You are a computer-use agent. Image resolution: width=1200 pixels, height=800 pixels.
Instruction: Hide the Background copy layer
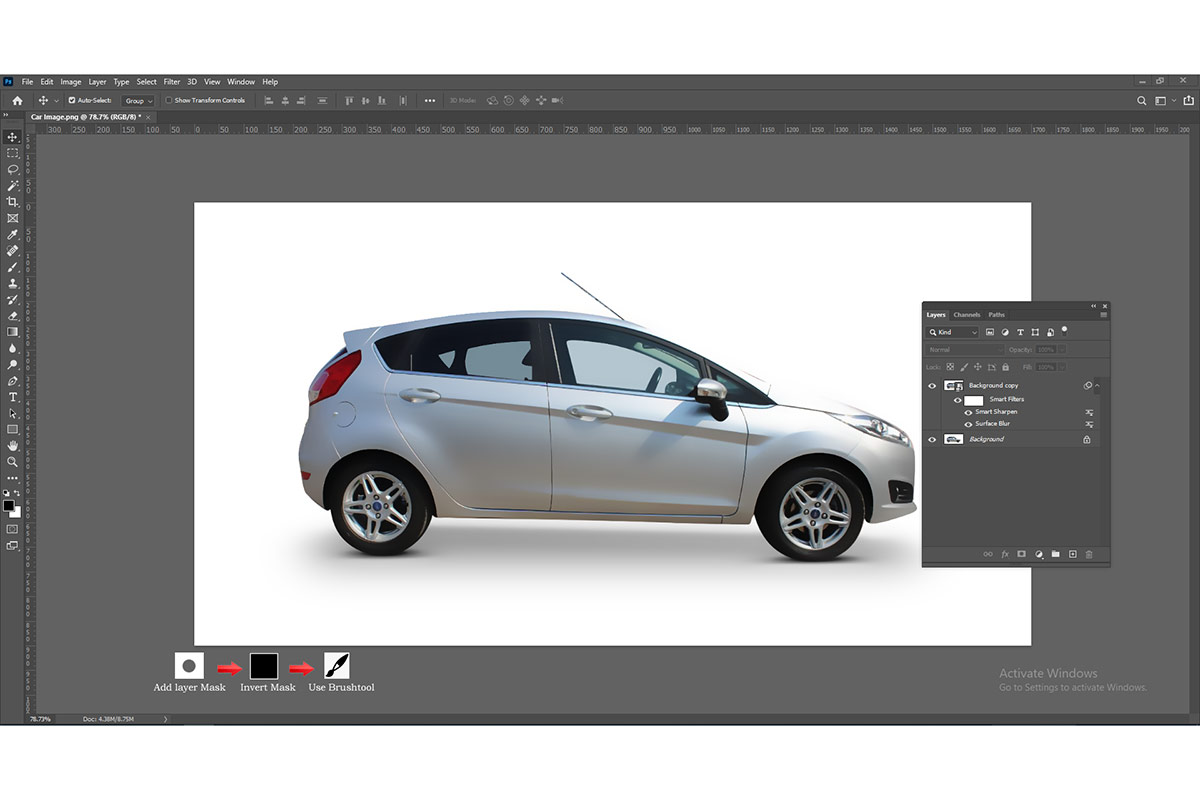pyautogui.click(x=932, y=386)
